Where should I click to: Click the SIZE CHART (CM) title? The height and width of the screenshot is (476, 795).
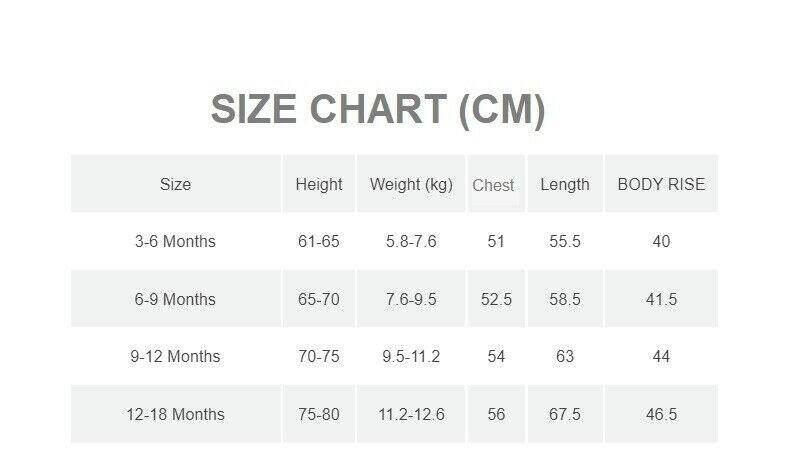pos(378,110)
